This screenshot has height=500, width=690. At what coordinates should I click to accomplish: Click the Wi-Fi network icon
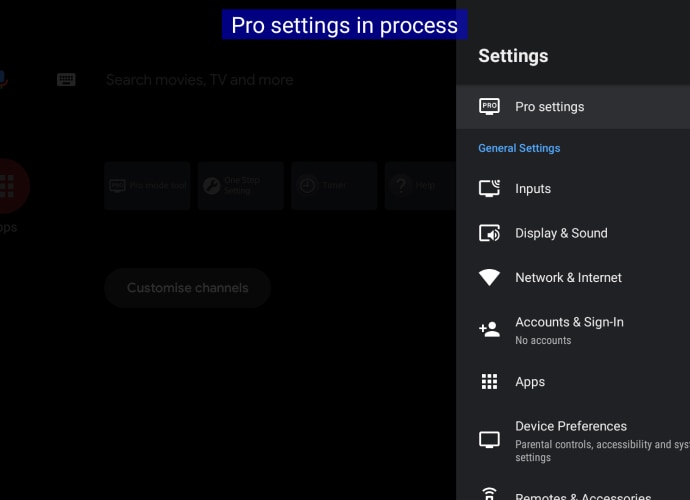[489, 277]
